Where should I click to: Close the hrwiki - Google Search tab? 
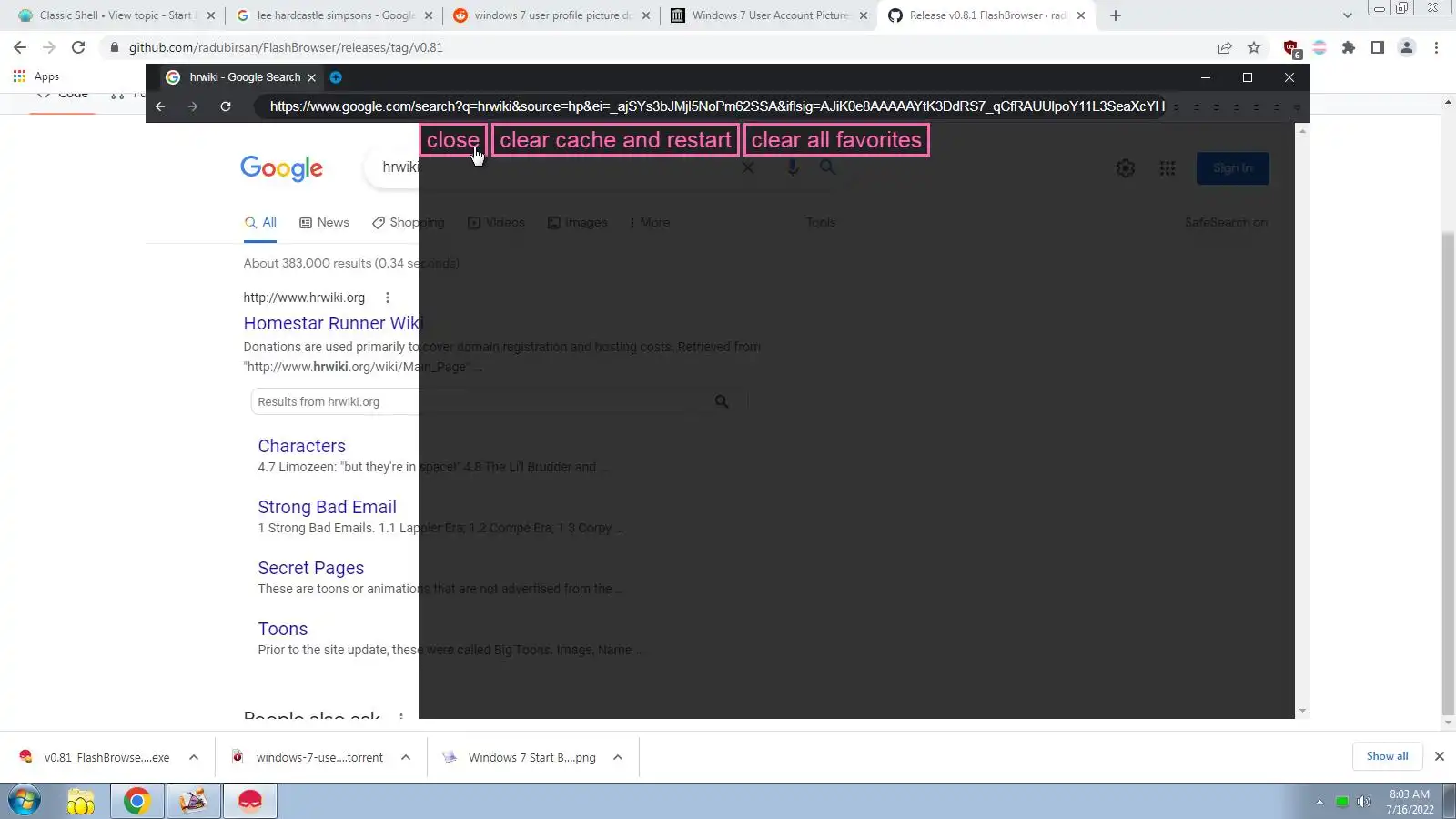(311, 77)
